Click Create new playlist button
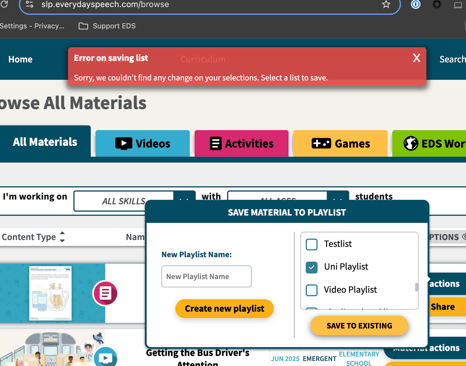The width and height of the screenshot is (466, 366). (x=224, y=309)
